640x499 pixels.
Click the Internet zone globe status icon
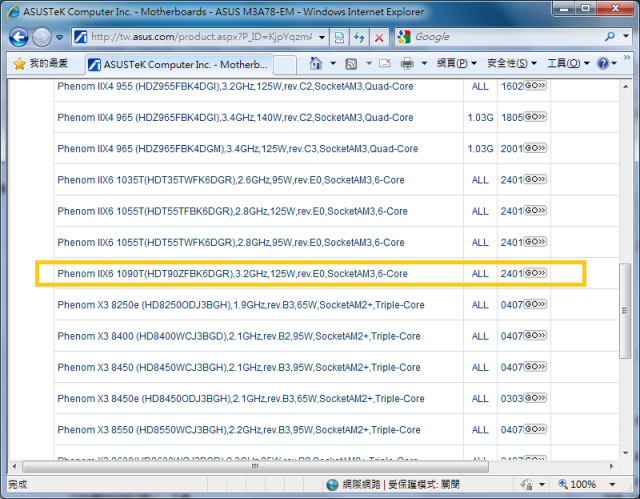click(332, 485)
